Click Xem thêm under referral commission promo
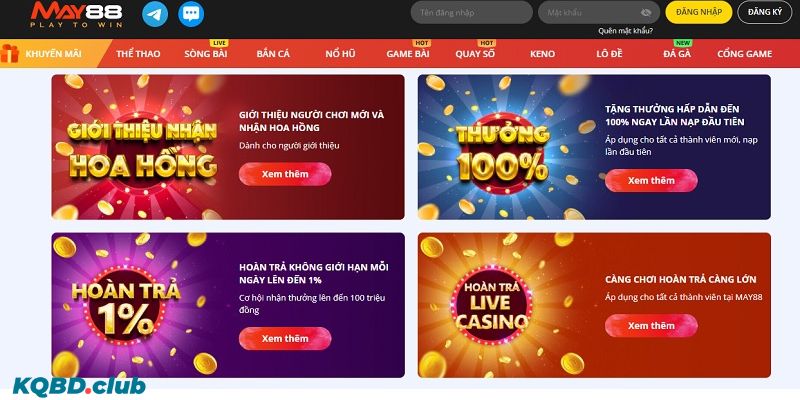Screen dimensions: 800x400 tap(285, 174)
